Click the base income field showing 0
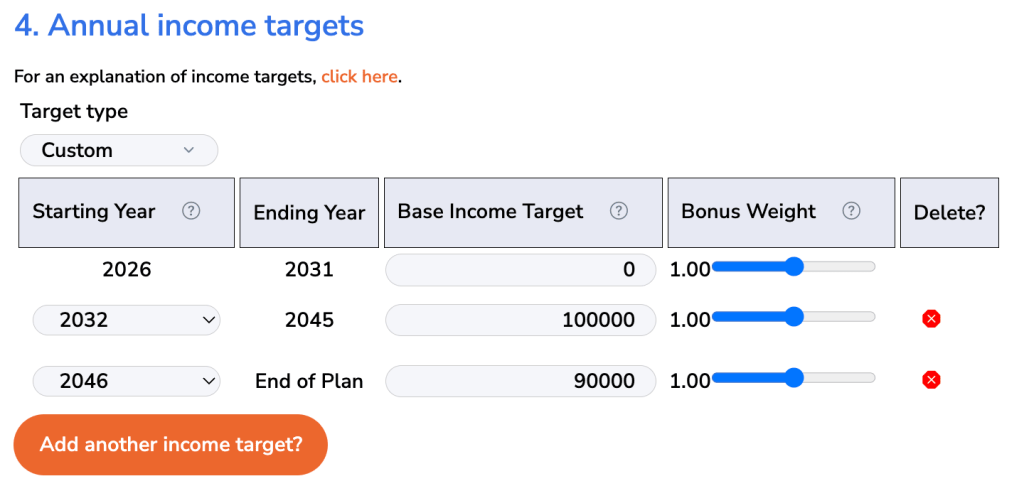Viewport: 1024px width, 486px height. tap(520, 270)
